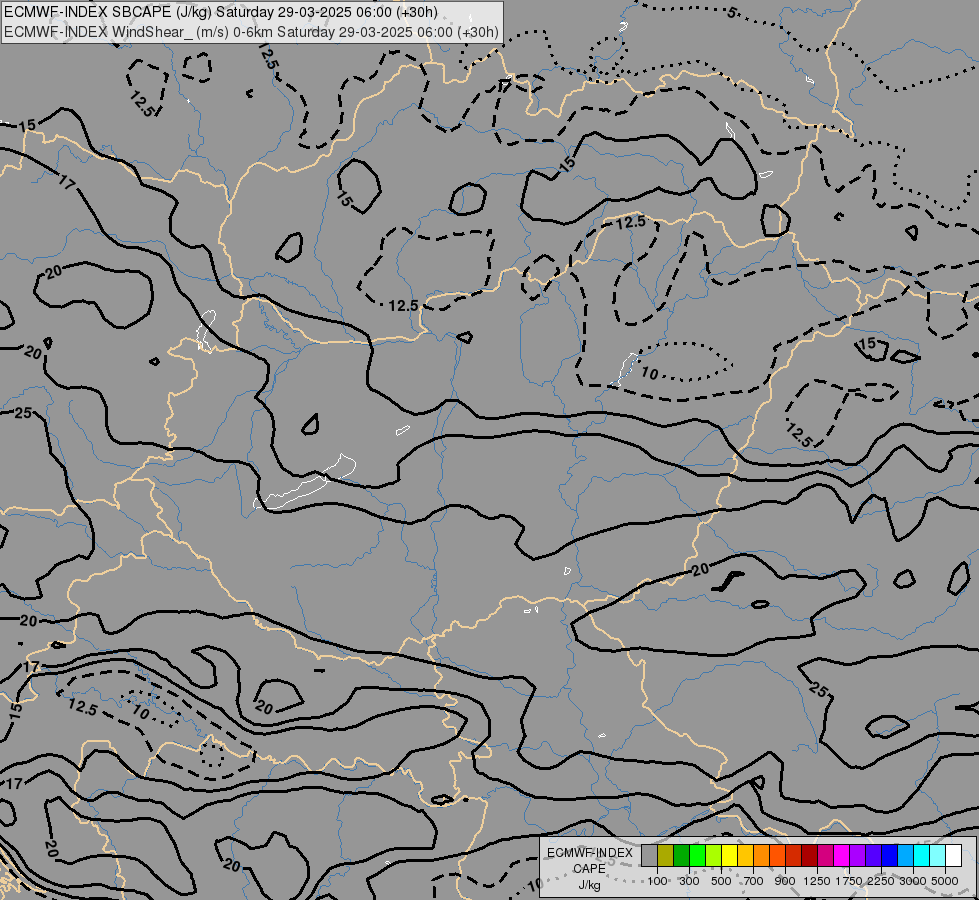The height and width of the screenshot is (900, 979).
Task: Click the gray swatch in the CAPE legend
Action: 649,855
